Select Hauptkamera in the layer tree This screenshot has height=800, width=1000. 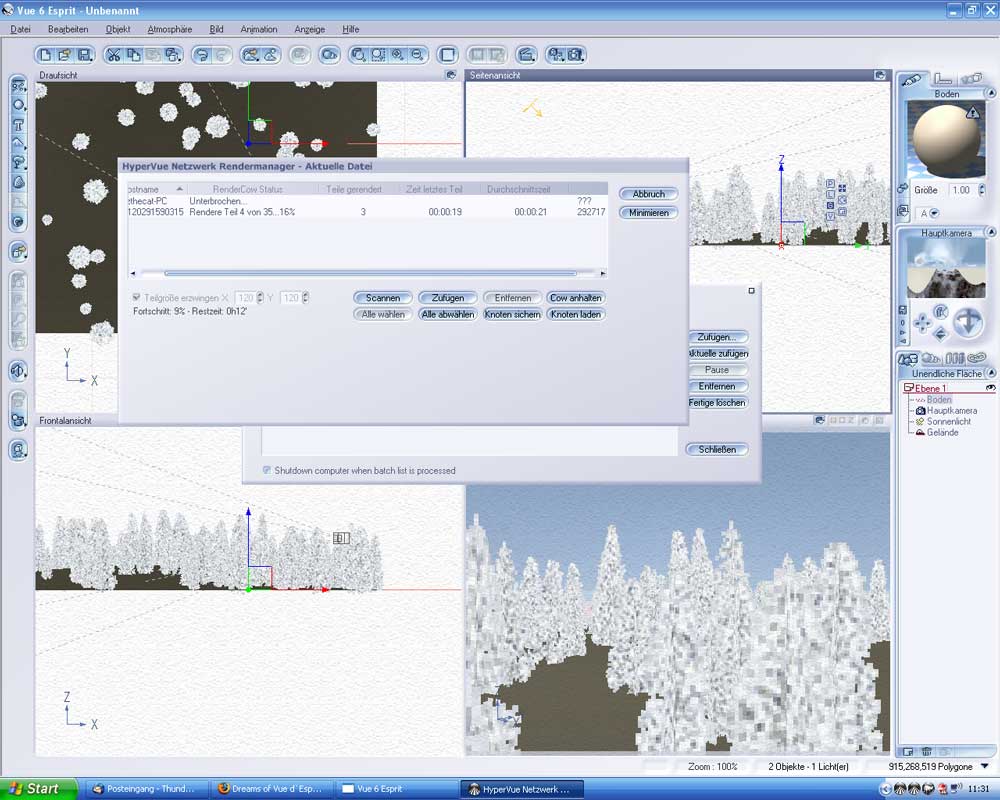coord(952,411)
